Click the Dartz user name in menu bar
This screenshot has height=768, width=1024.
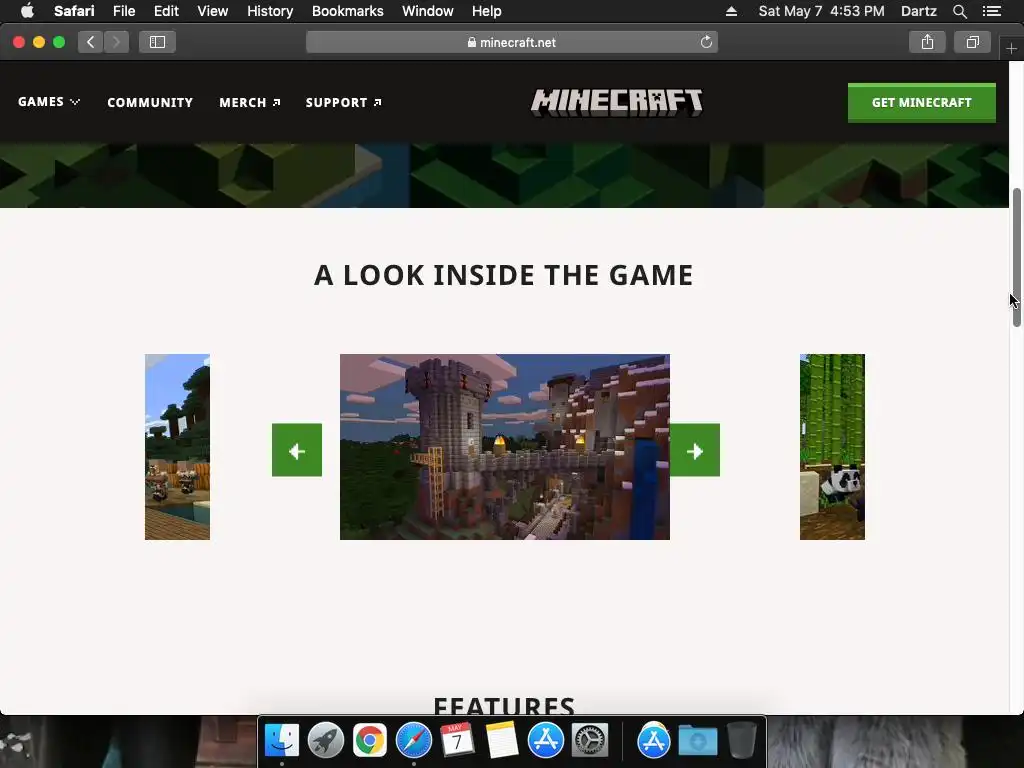coord(918,11)
